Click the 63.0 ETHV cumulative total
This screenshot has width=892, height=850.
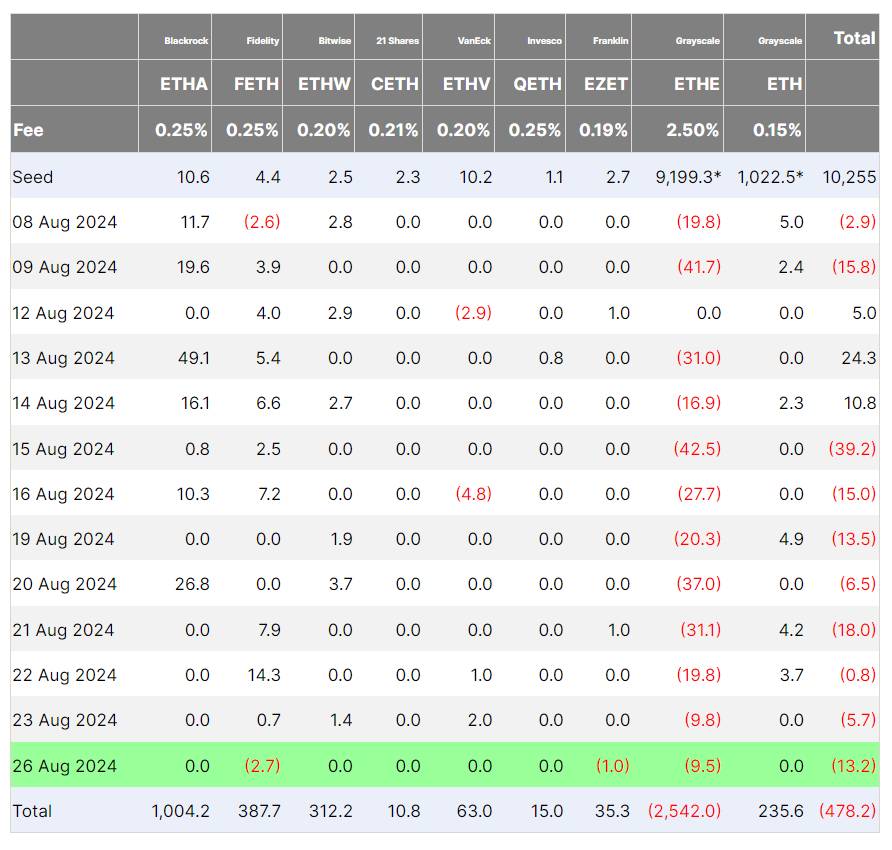coord(474,811)
